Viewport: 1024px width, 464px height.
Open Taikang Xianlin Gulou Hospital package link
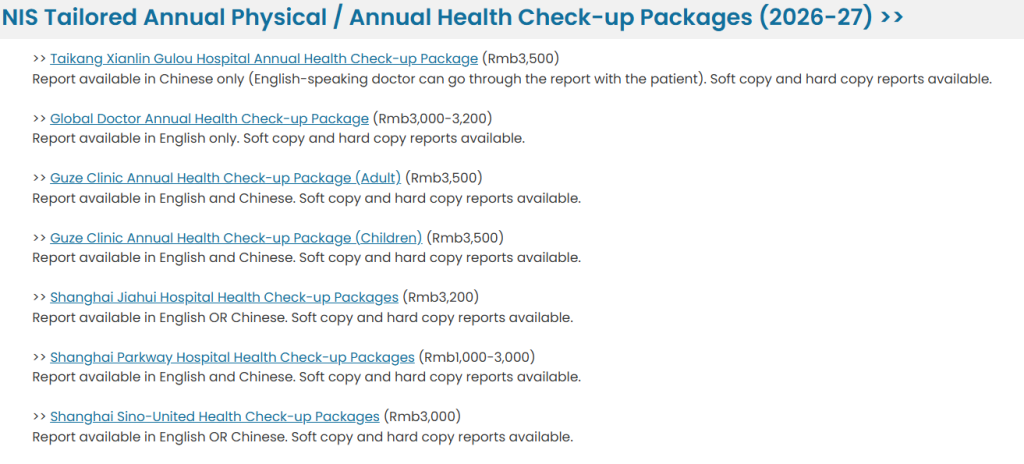click(264, 59)
